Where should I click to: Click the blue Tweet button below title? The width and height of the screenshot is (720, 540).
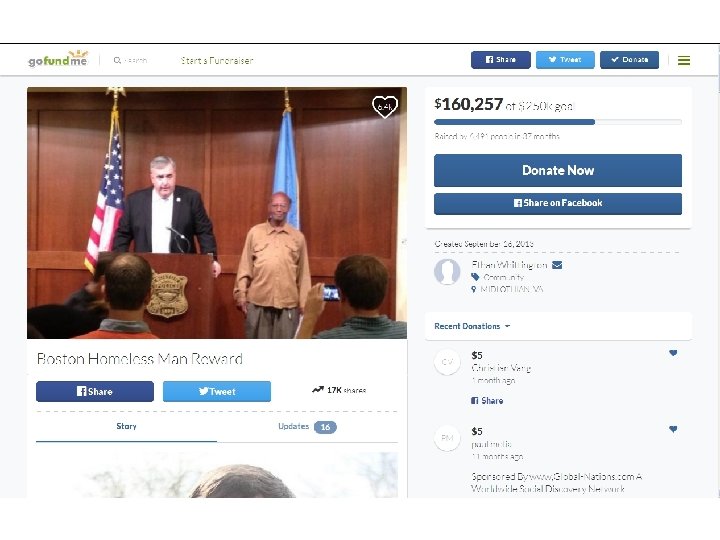(x=217, y=392)
